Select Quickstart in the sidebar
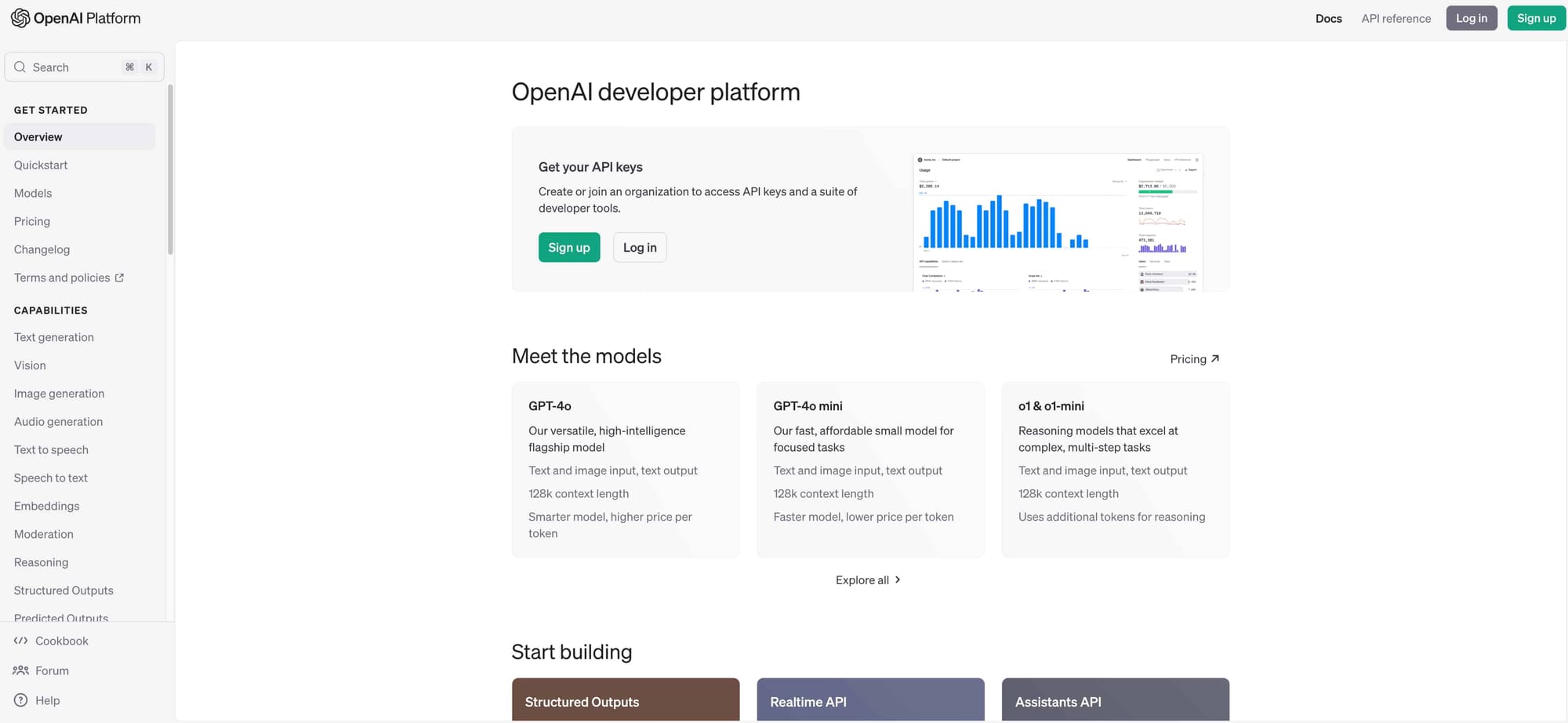 pyautogui.click(x=41, y=165)
